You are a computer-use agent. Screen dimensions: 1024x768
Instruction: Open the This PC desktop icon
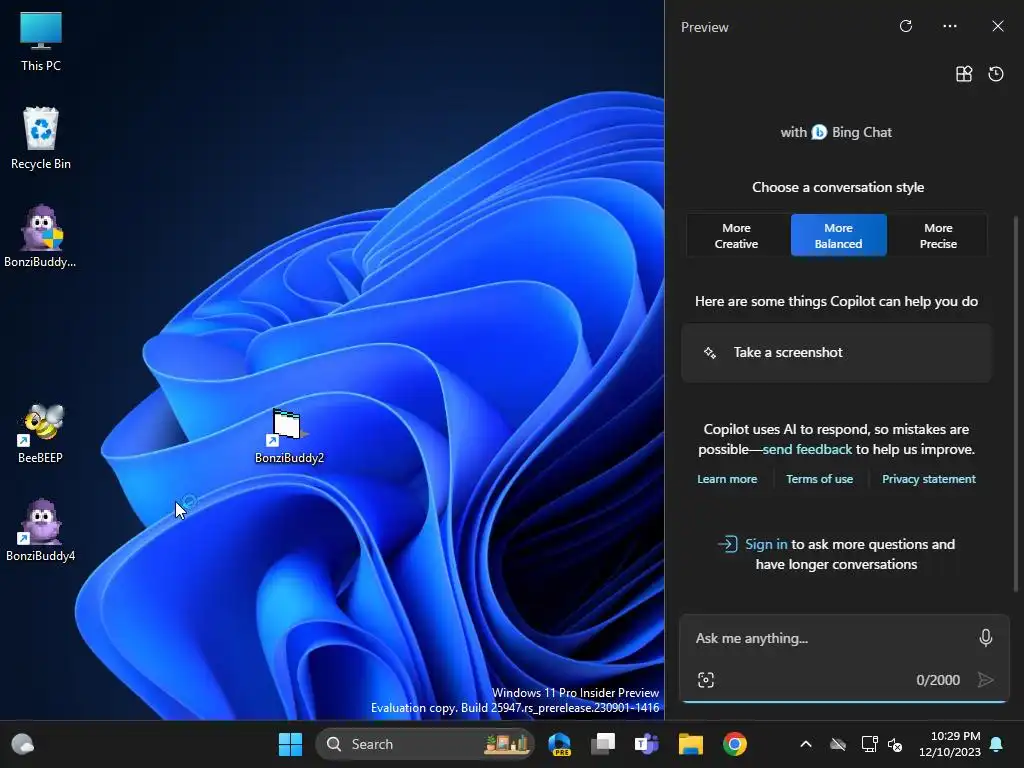click(40, 40)
